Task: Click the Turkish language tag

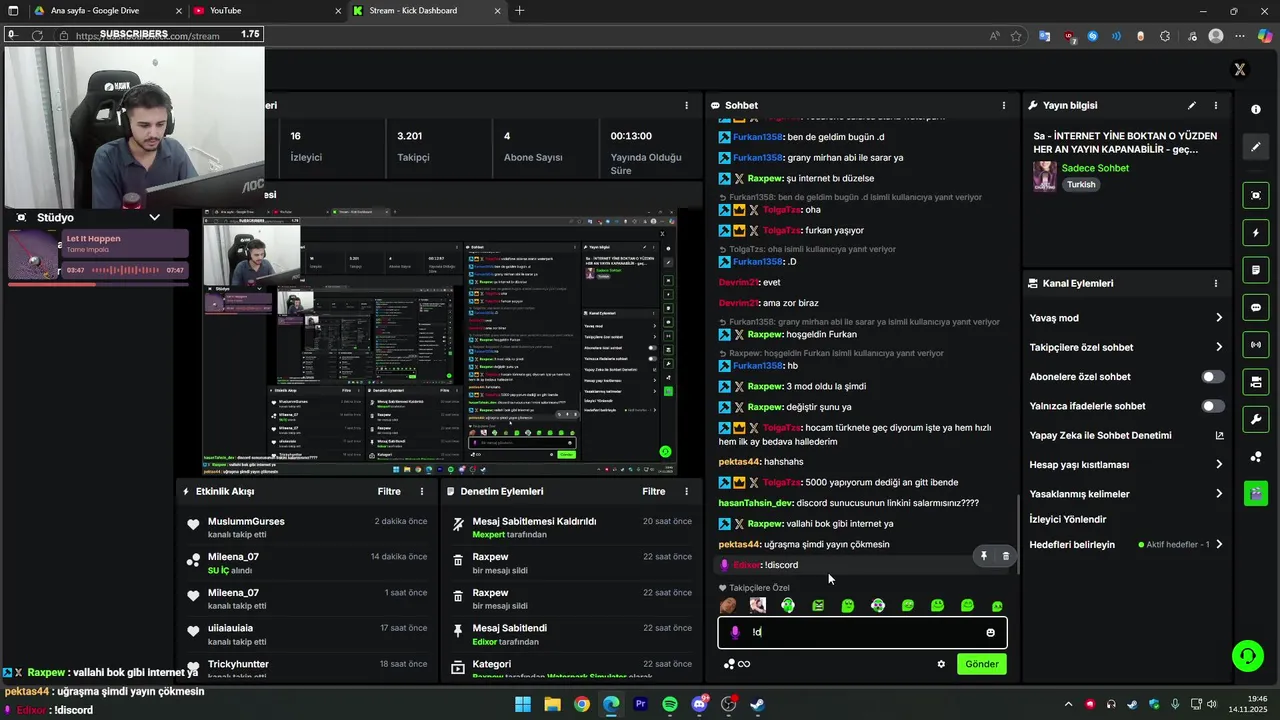Action: [x=1081, y=185]
